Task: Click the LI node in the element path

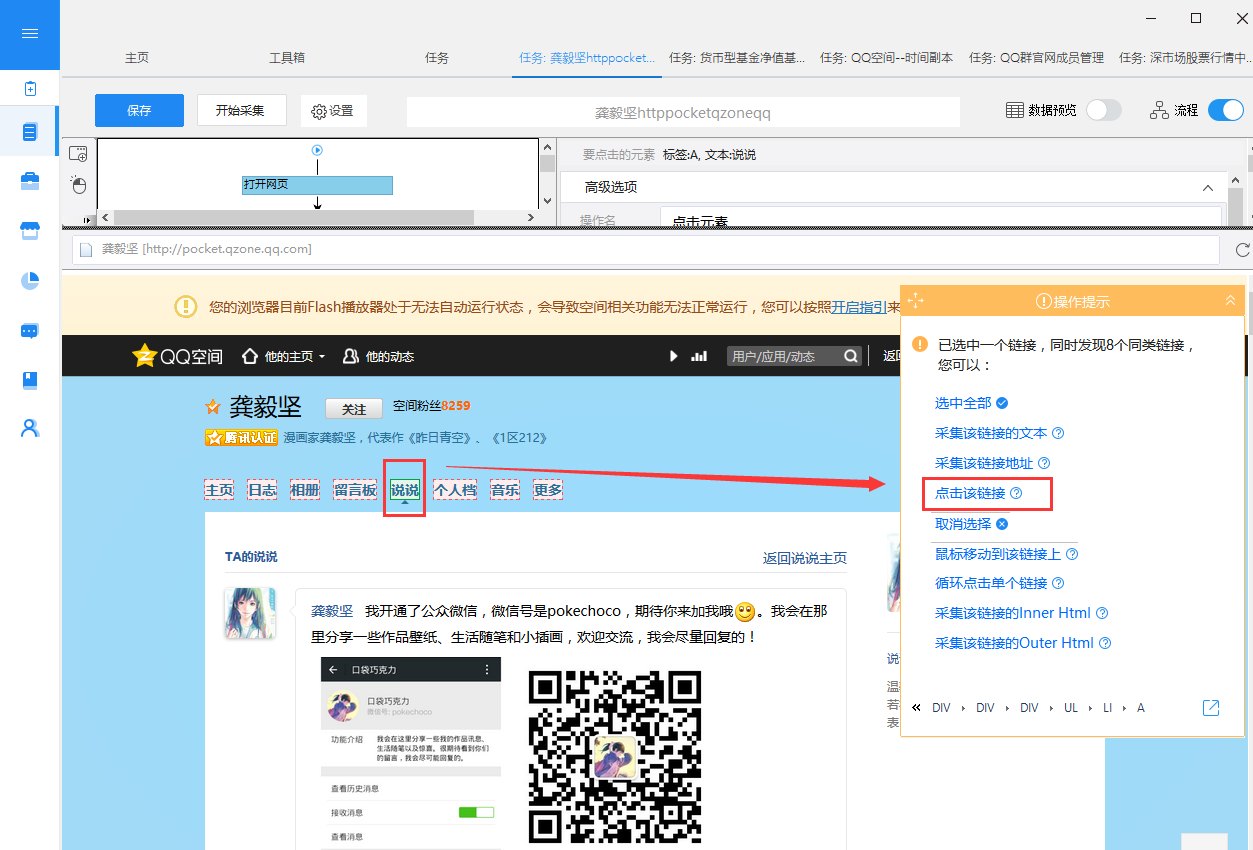Action: (1107, 708)
